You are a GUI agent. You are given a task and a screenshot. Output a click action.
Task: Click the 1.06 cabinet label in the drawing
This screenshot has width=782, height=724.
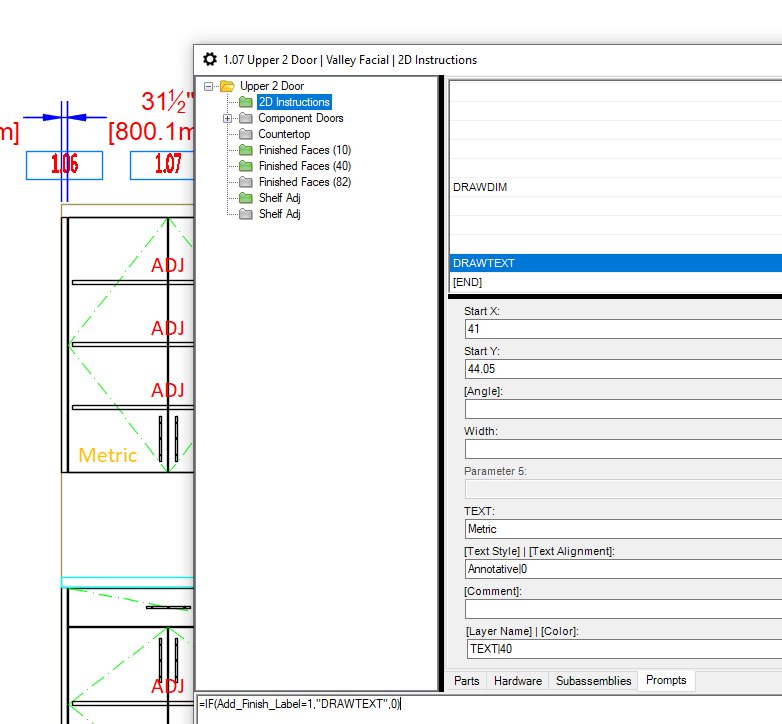[x=64, y=165]
